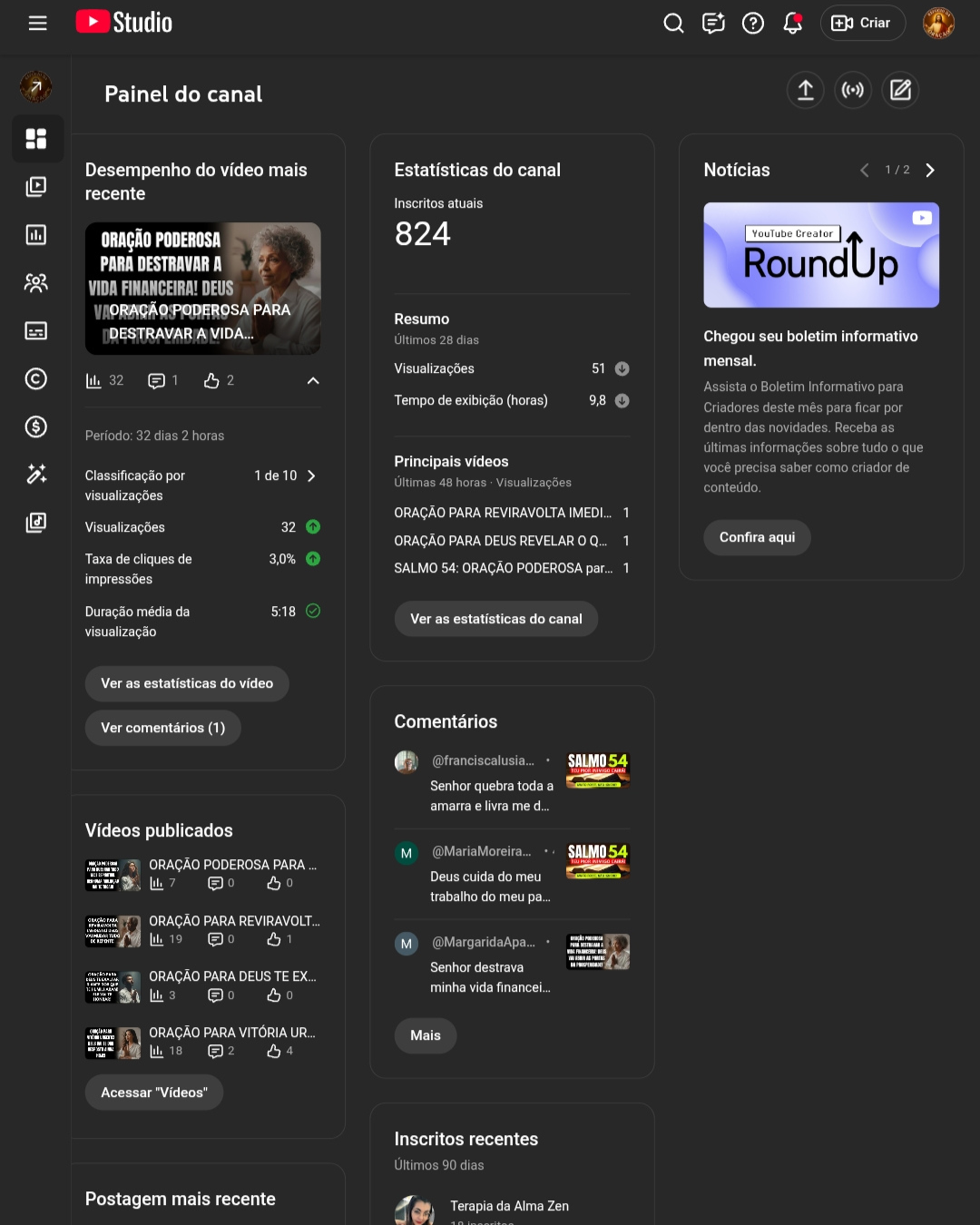Viewport: 980px width, 1225px height.
Task: Open published video 'ORAÇÃO PODEROSA PARA ...'
Action: [x=233, y=865]
